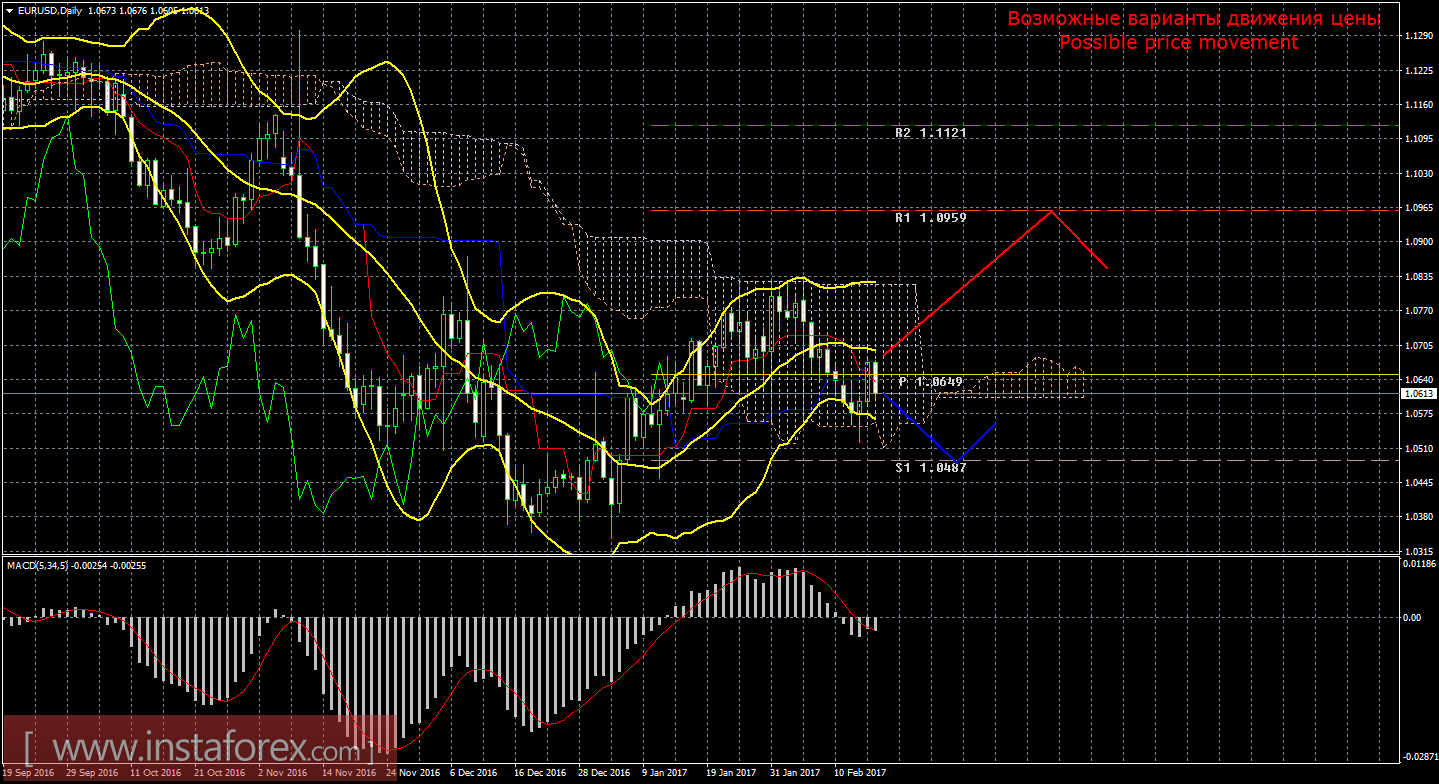Click the 1.0380 price axis label
This screenshot has height=784, width=1439.
coord(1418,517)
